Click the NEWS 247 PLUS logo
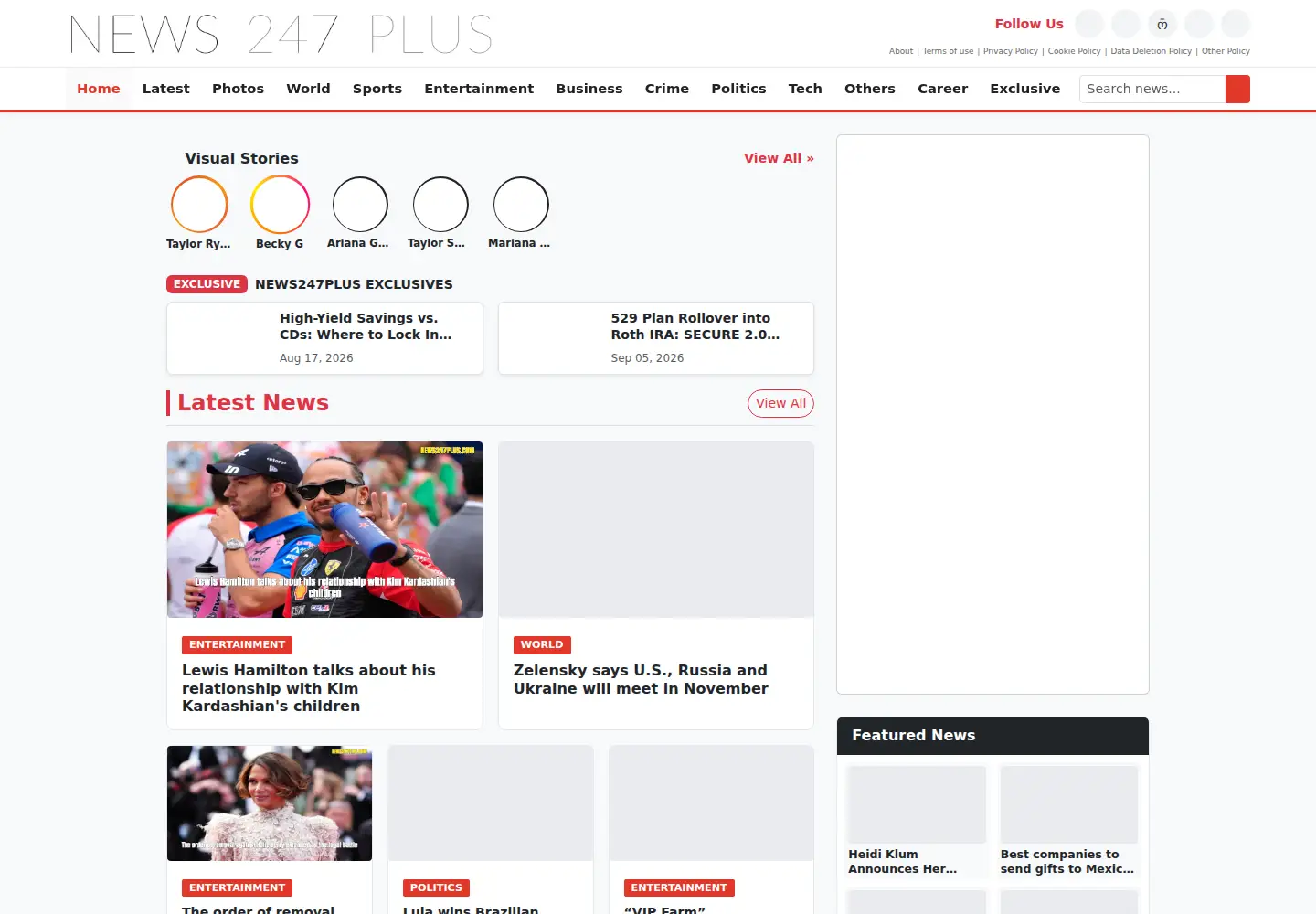 [x=281, y=34]
